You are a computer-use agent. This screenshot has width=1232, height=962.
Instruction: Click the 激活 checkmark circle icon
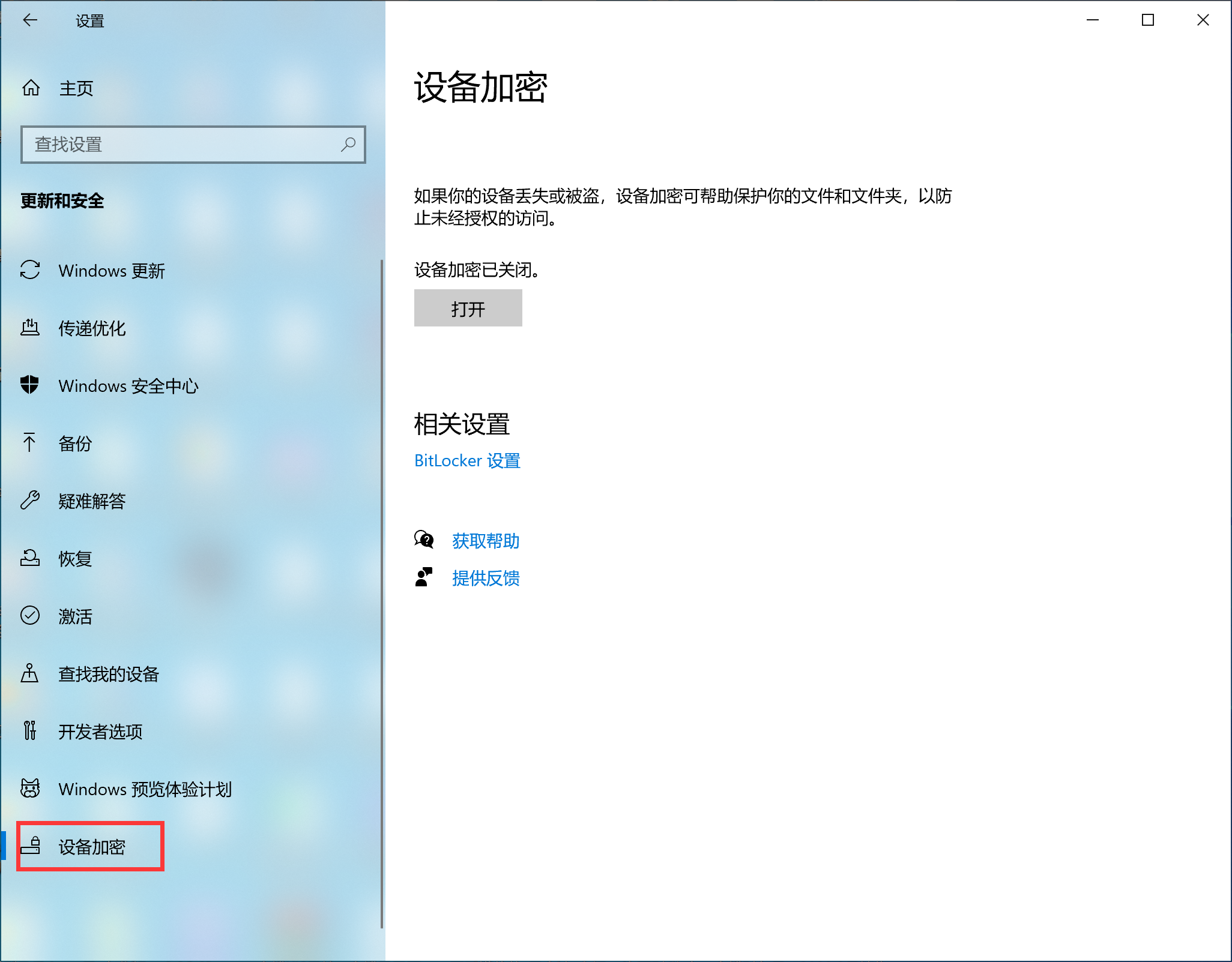click(30, 615)
